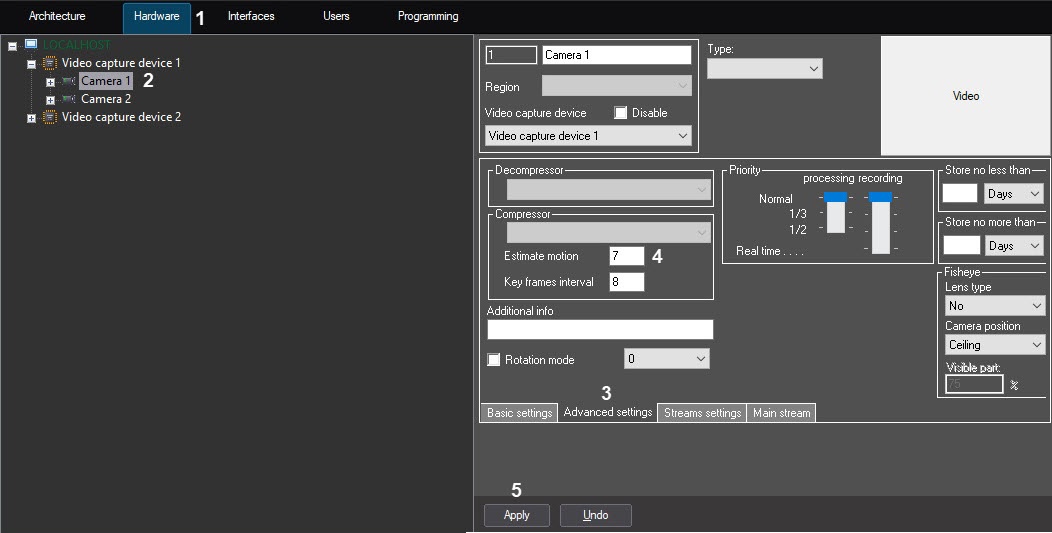Image resolution: width=1052 pixels, height=533 pixels.
Task: Switch to the Interfaces tab
Action: 251,17
